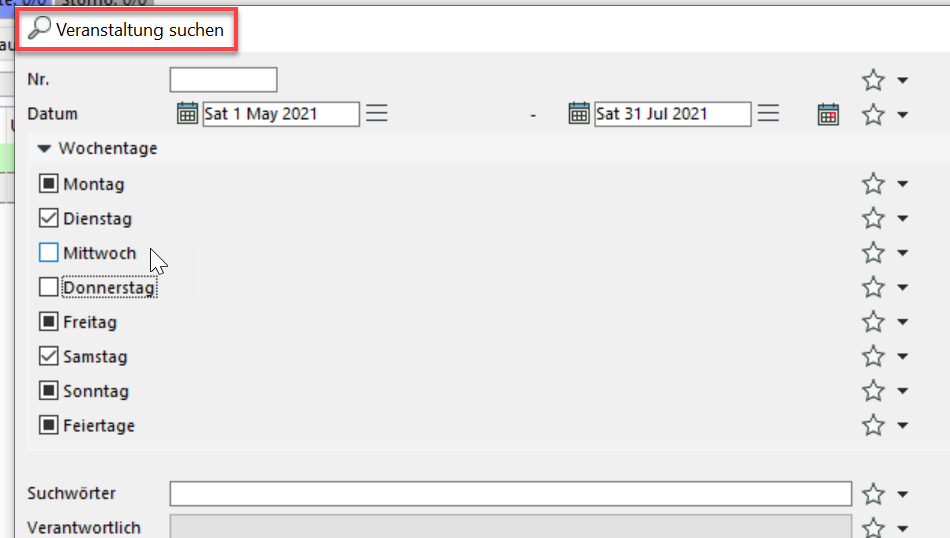The width and height of the screenshot is (950, 538).
Task: Click favorite star for Nr. field
Action: tap(873, 80)
